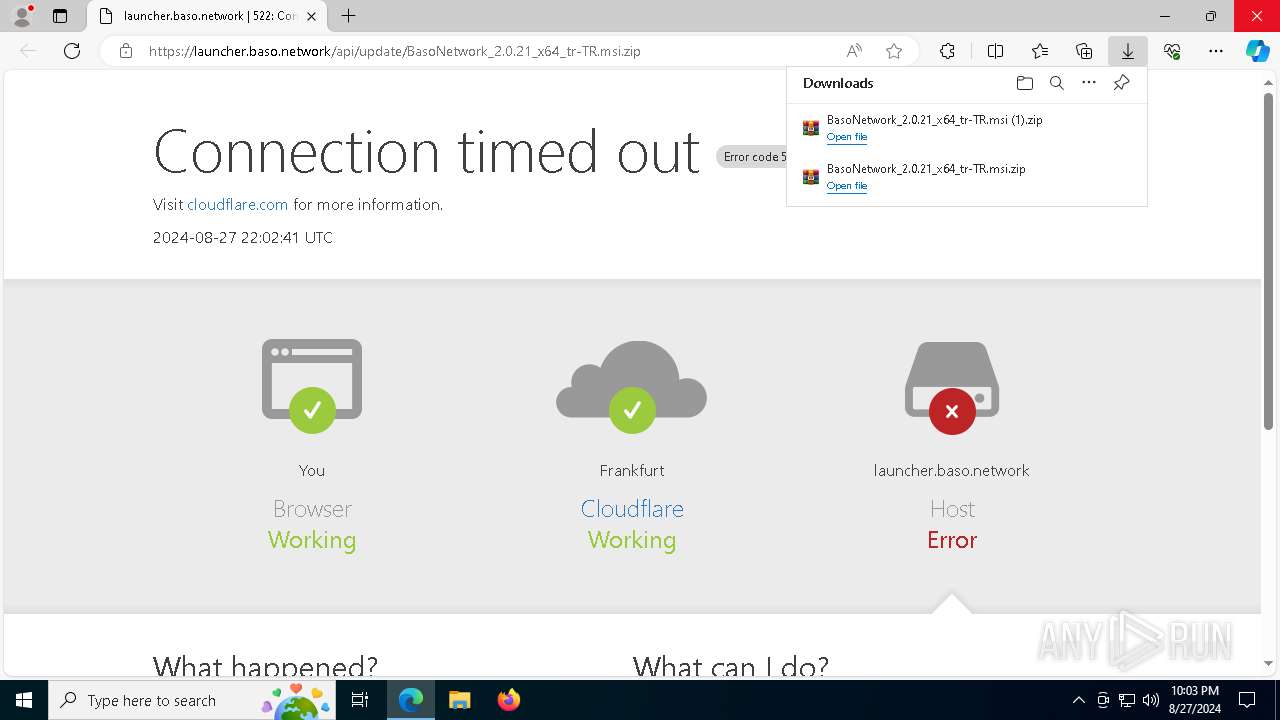Activate Read aloud icon in address bar

click(x=854, y=51)
